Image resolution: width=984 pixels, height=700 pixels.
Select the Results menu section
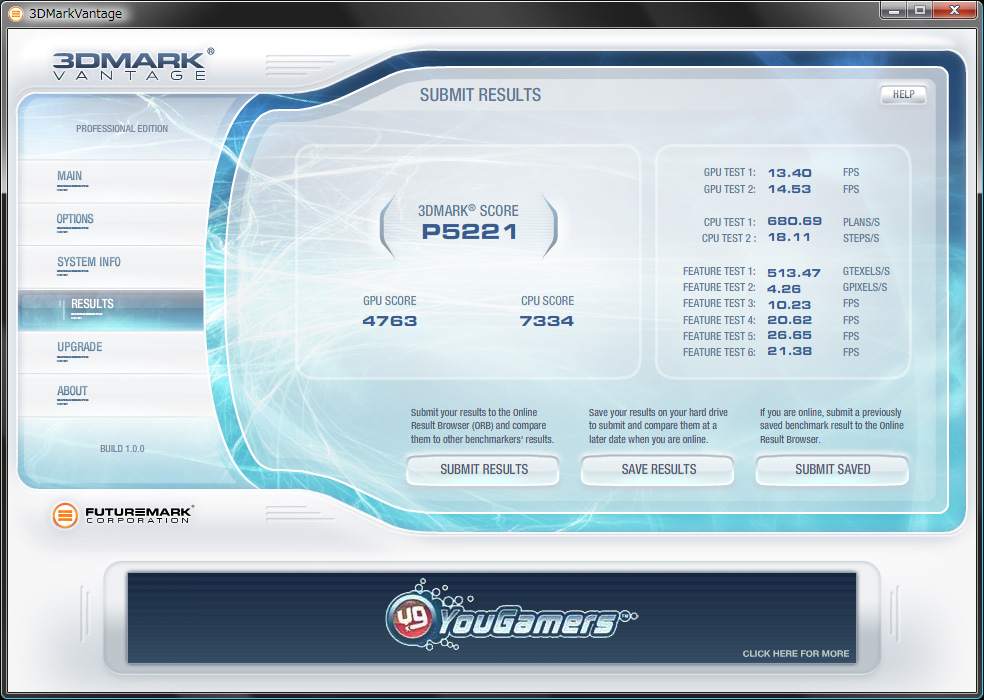pos(110,310)
